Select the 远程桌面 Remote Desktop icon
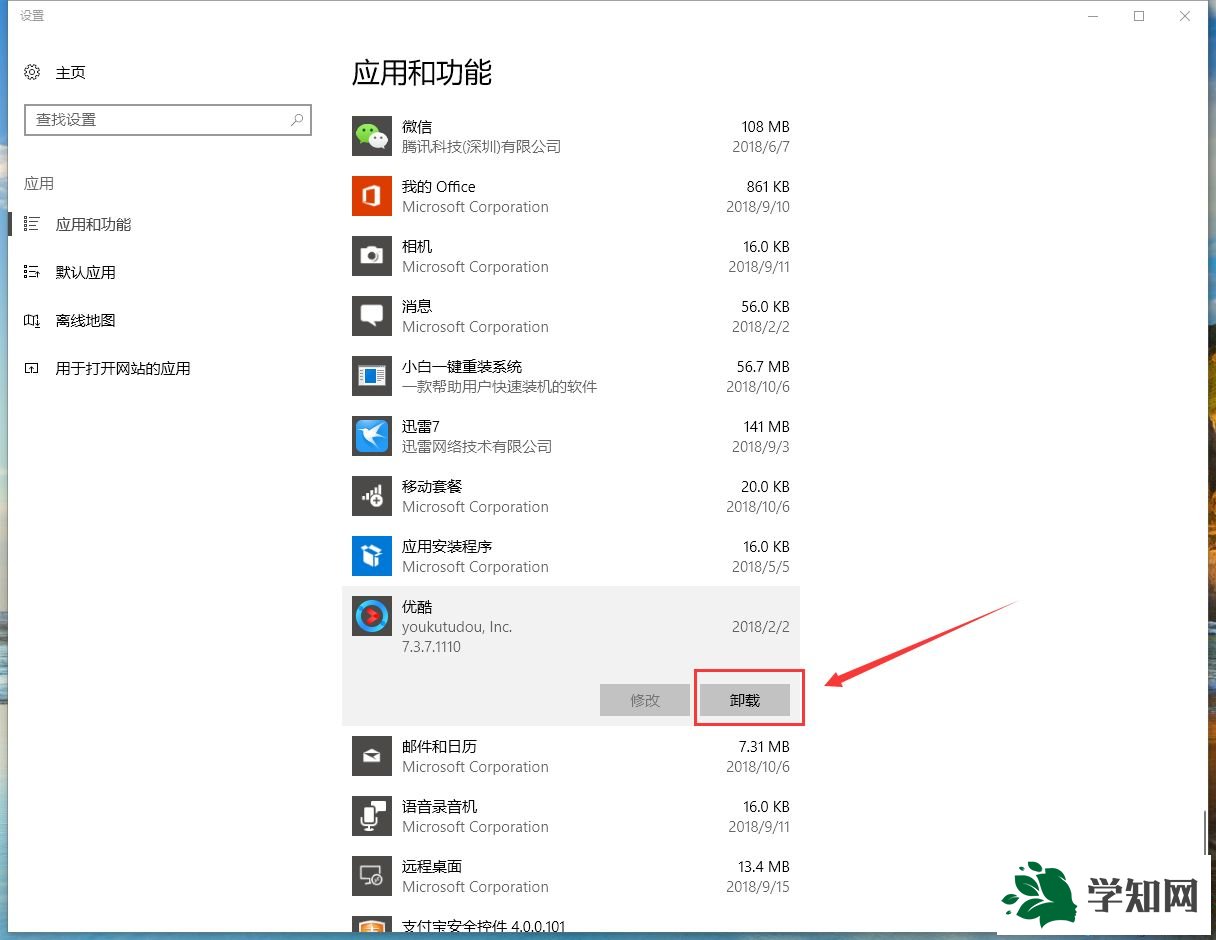 [x=371, y=876]
